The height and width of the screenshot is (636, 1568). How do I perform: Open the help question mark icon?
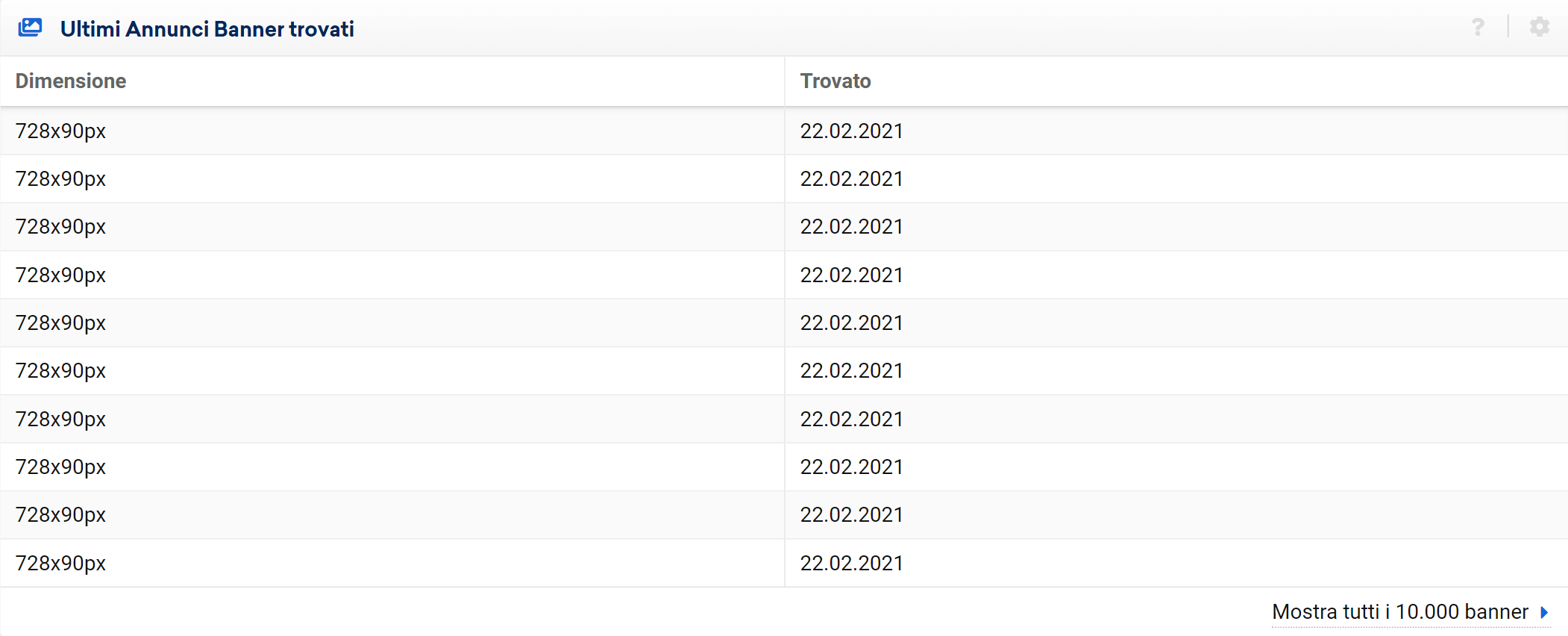click(1478, 28)
